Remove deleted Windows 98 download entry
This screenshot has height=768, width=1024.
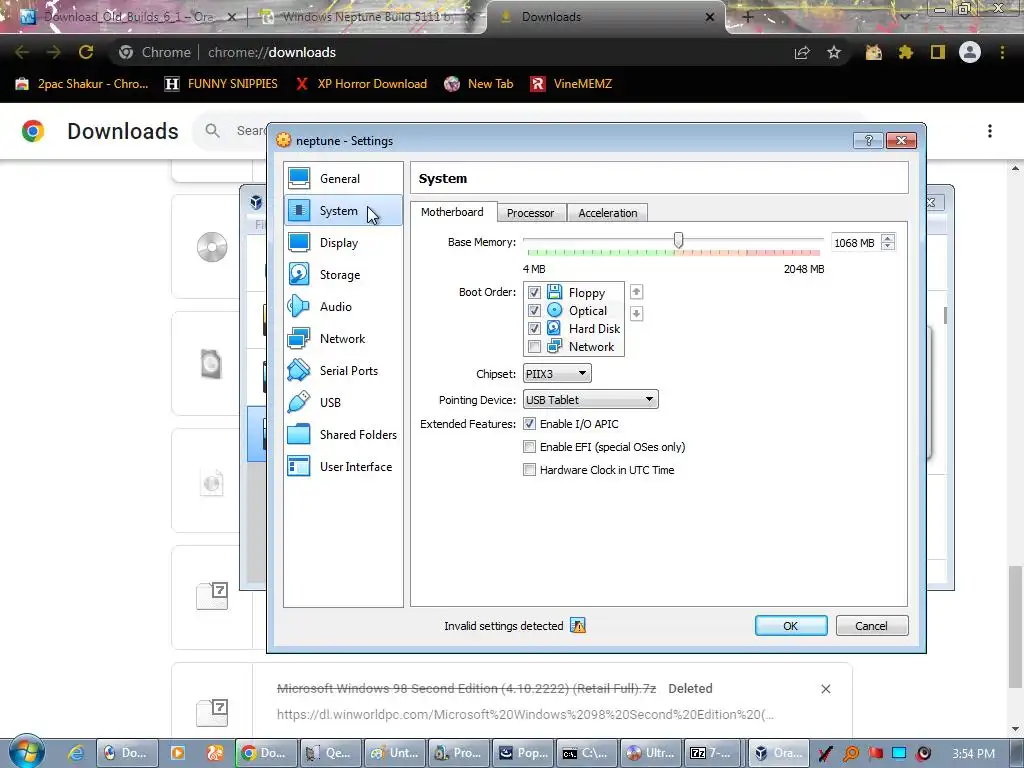(x=825, y=689)
